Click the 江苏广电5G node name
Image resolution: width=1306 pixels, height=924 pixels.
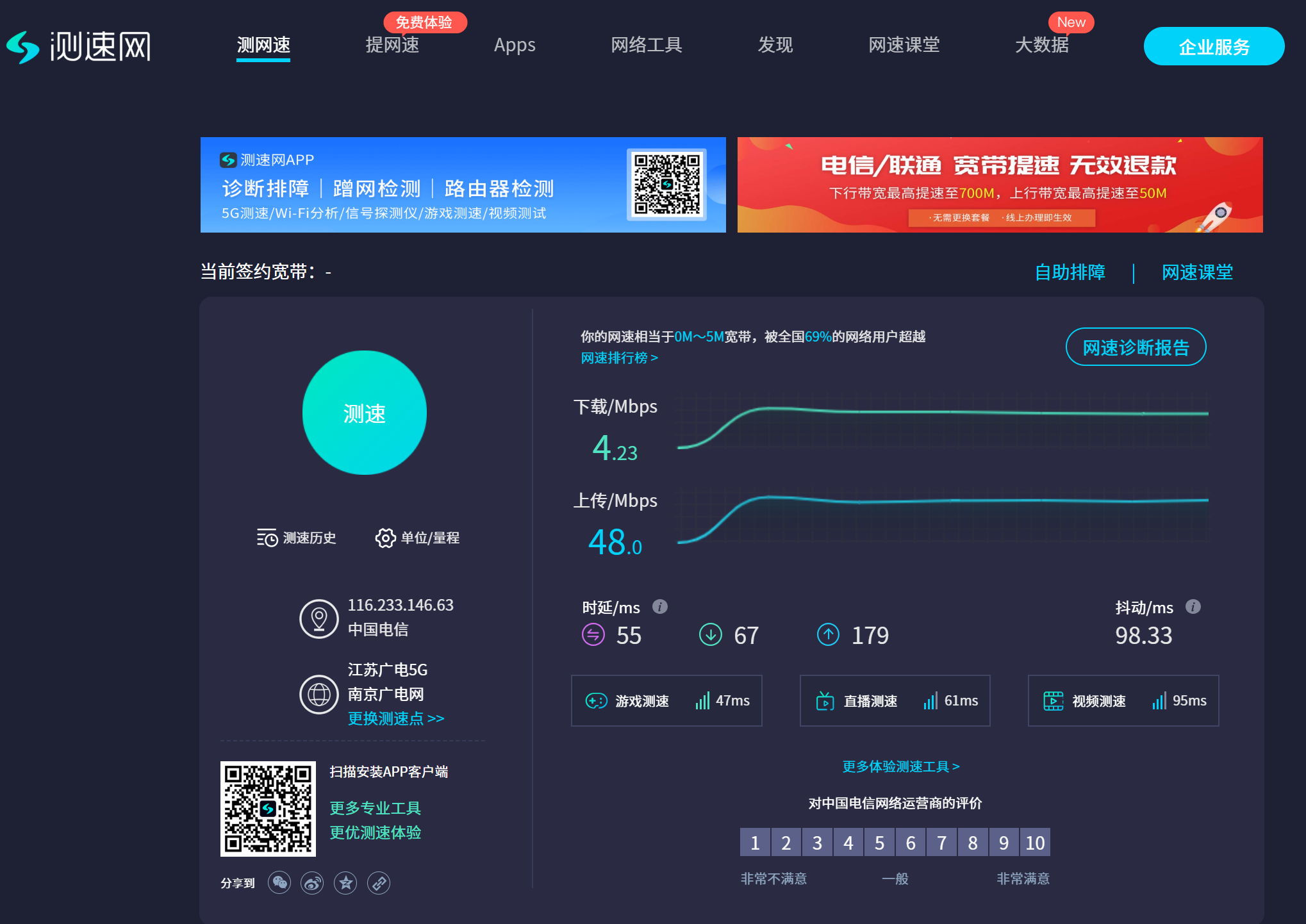(x=388, y=670)
